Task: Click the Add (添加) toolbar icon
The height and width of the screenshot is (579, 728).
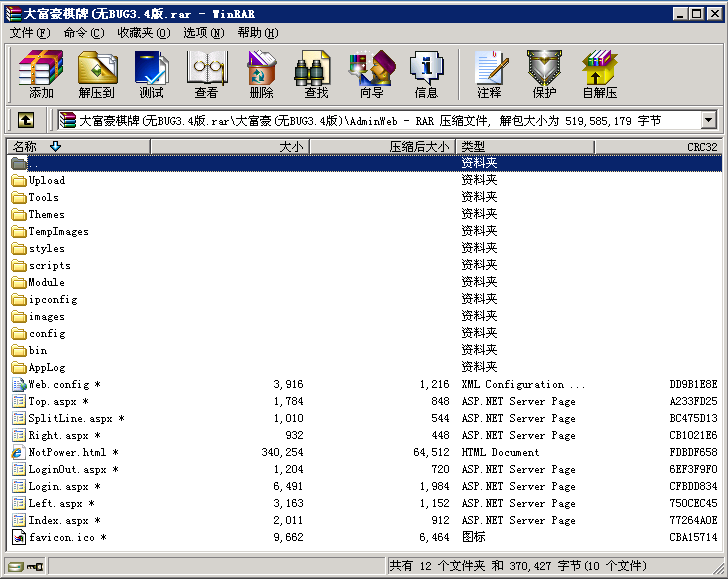Action: (41, 75)
